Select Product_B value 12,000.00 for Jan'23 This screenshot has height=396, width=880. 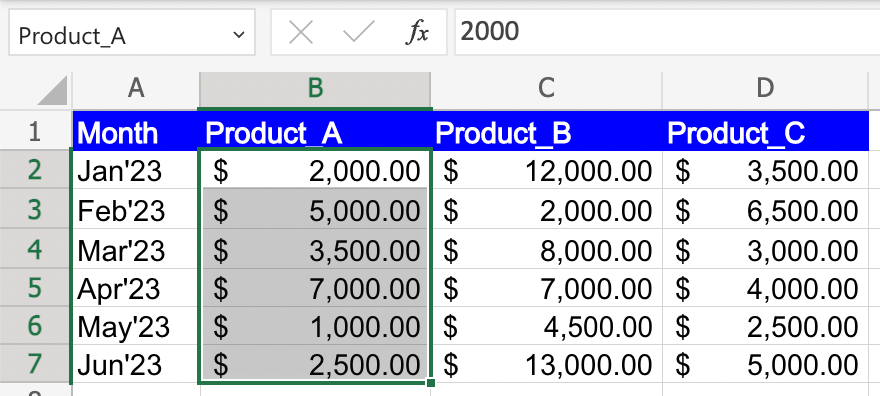tap(546, 169)
